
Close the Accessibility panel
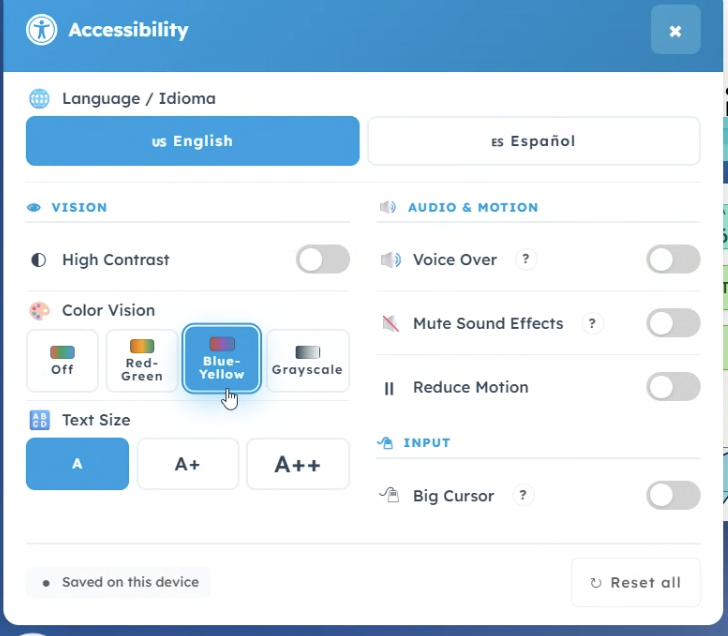[676, 30]
